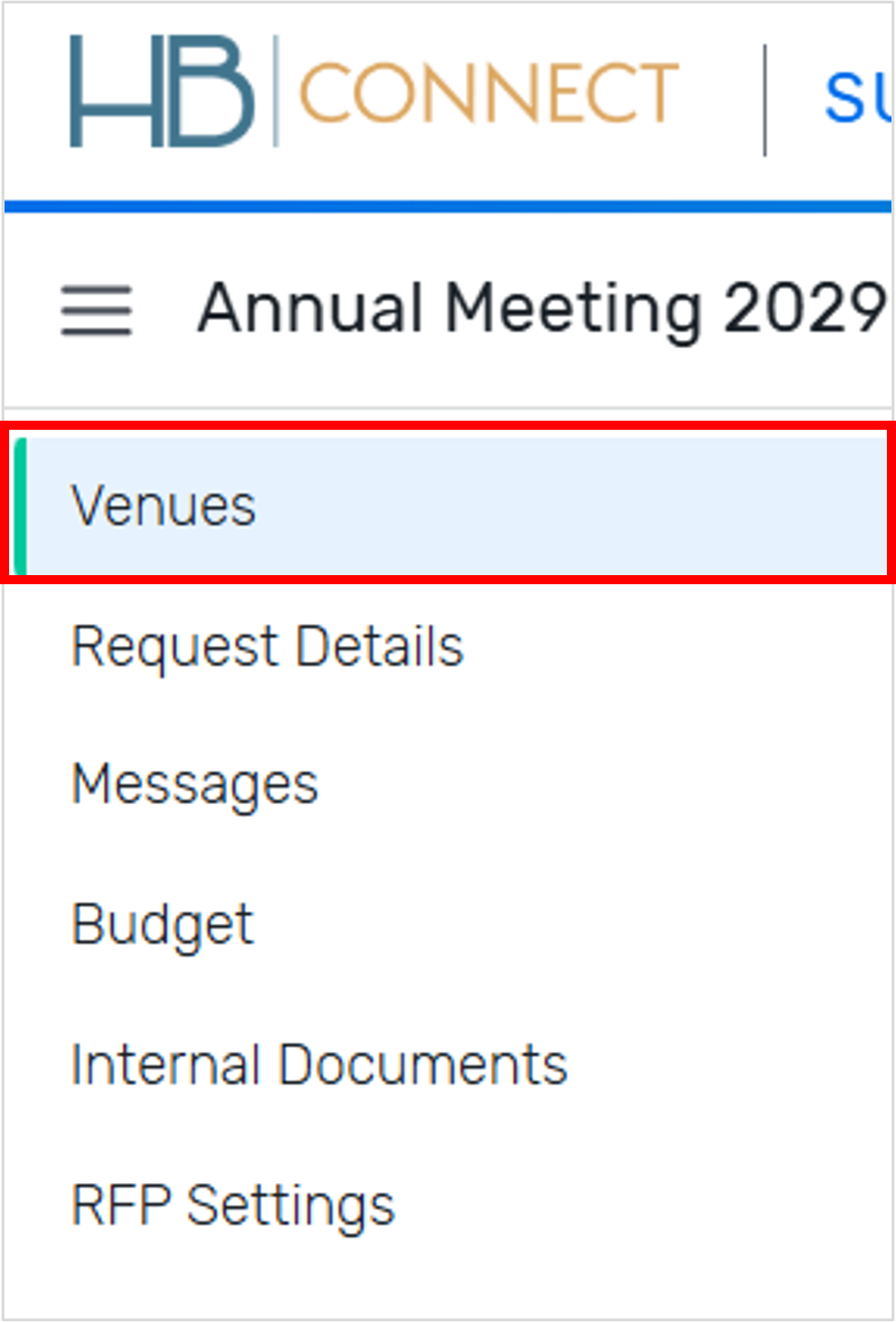Click inside the red highlighted Venues box
896x1322 pixels.
pos(445,502)
